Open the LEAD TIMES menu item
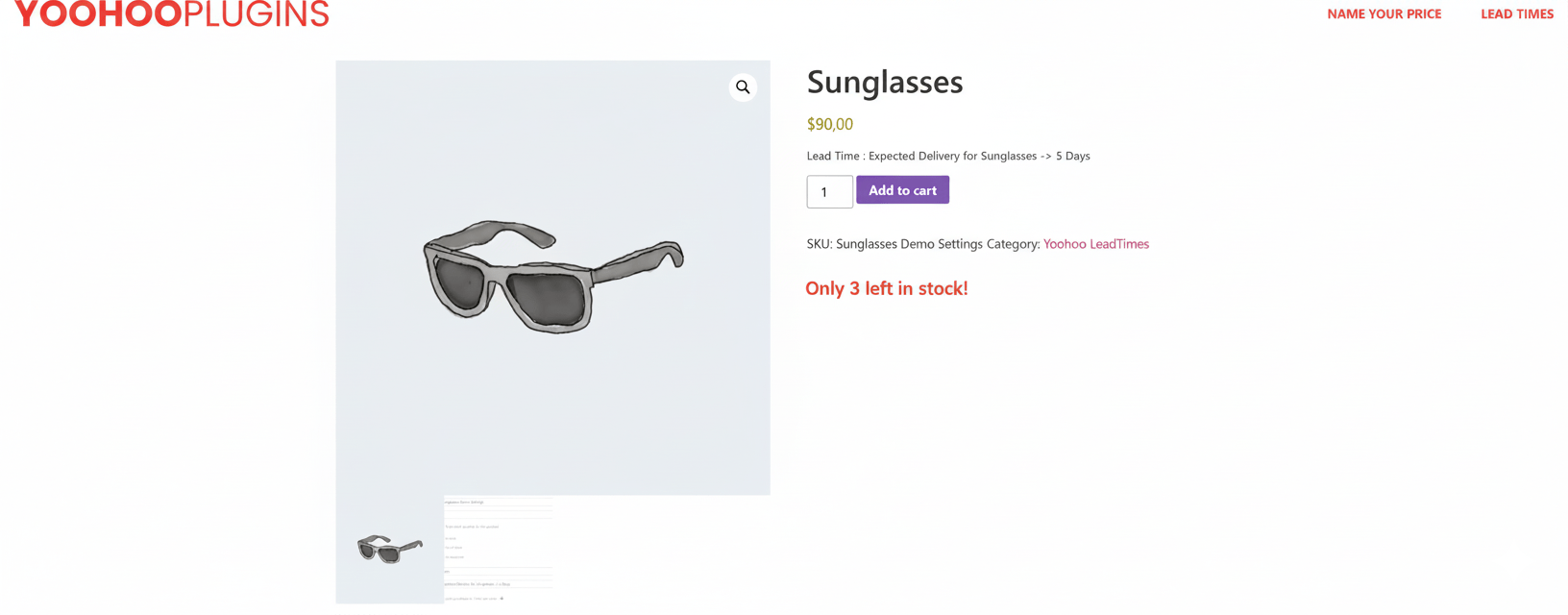Screen dimensions: 1568x615 1516,13
